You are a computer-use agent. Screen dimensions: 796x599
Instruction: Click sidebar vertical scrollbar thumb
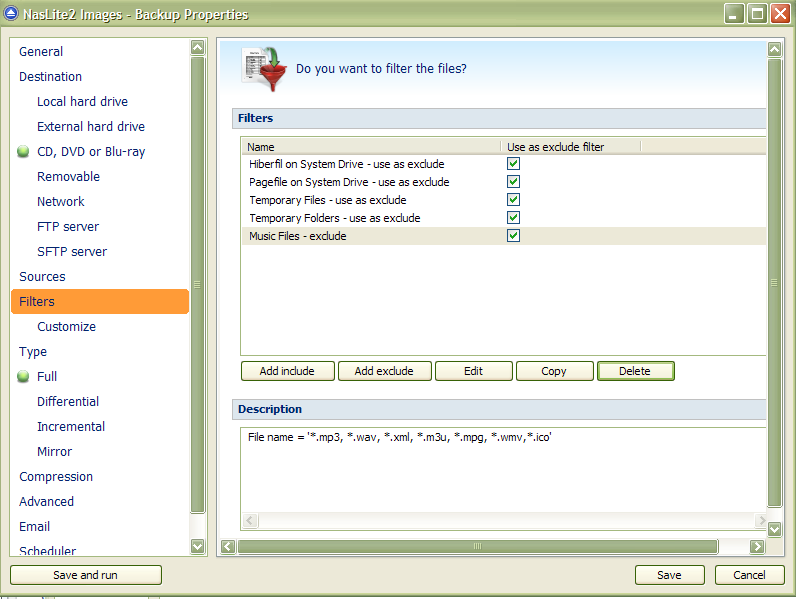tap(197, 284)
